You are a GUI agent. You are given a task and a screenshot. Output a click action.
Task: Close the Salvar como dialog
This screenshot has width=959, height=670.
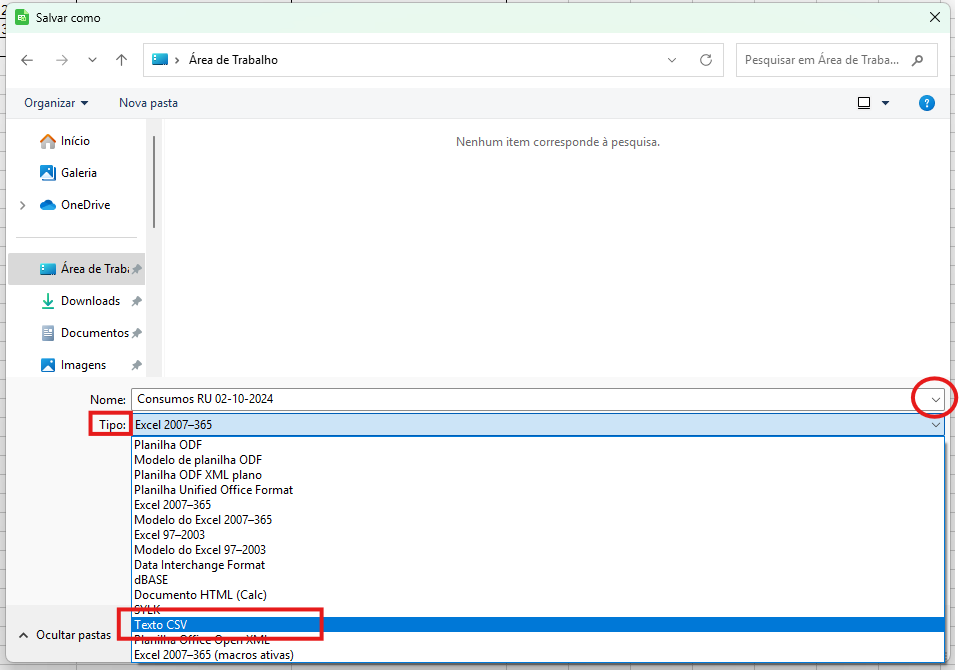point(935,17)
